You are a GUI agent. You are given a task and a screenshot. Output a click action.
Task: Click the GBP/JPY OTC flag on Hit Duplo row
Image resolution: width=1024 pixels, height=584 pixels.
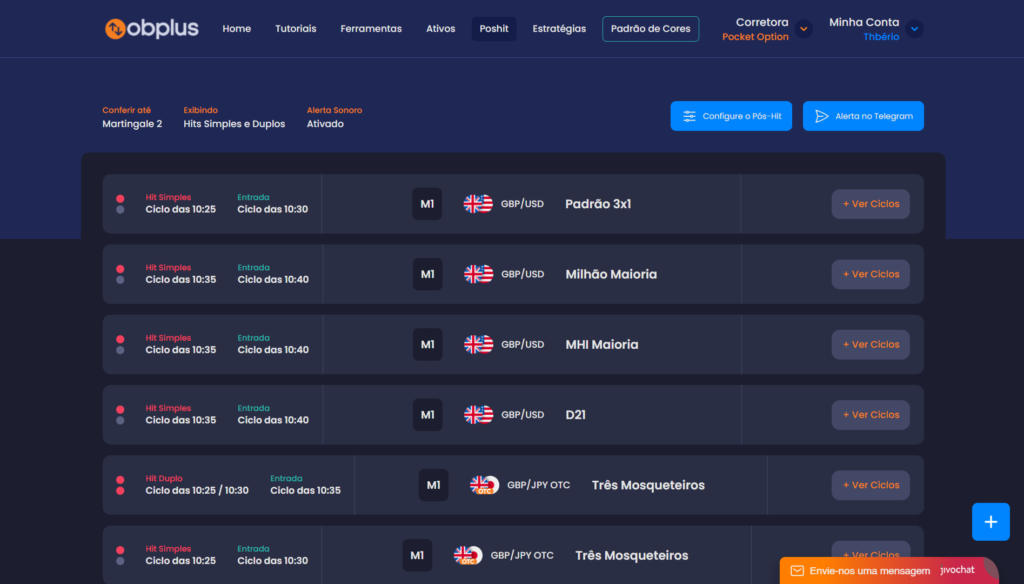485,485
